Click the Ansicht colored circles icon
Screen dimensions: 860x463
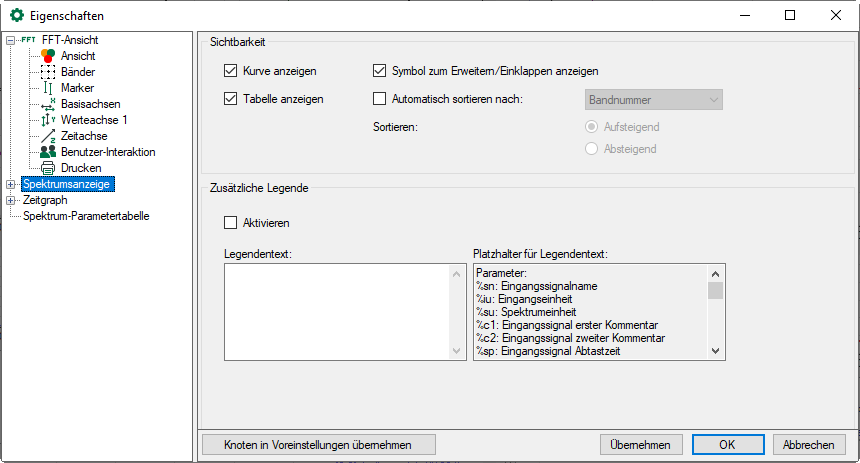coord(48,56)
